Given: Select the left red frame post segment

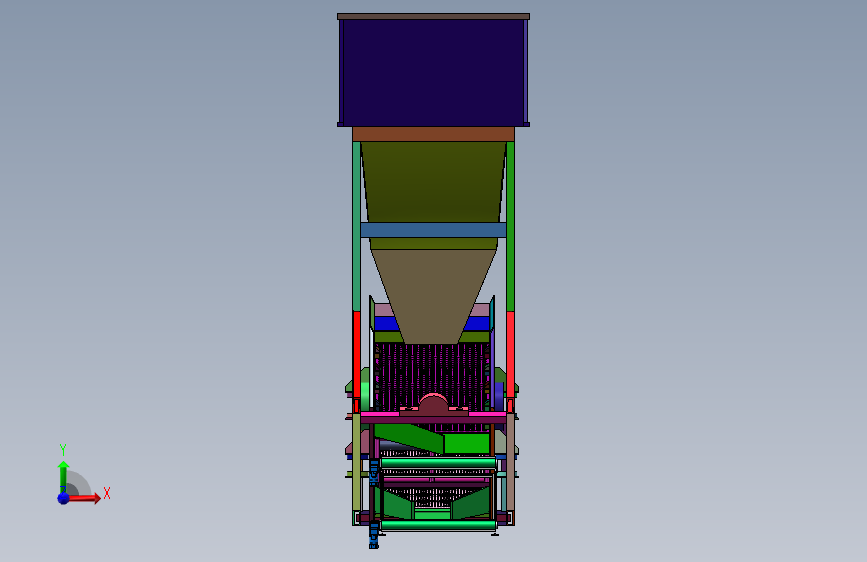Looking at the screenshot, I should click(357, 354).
